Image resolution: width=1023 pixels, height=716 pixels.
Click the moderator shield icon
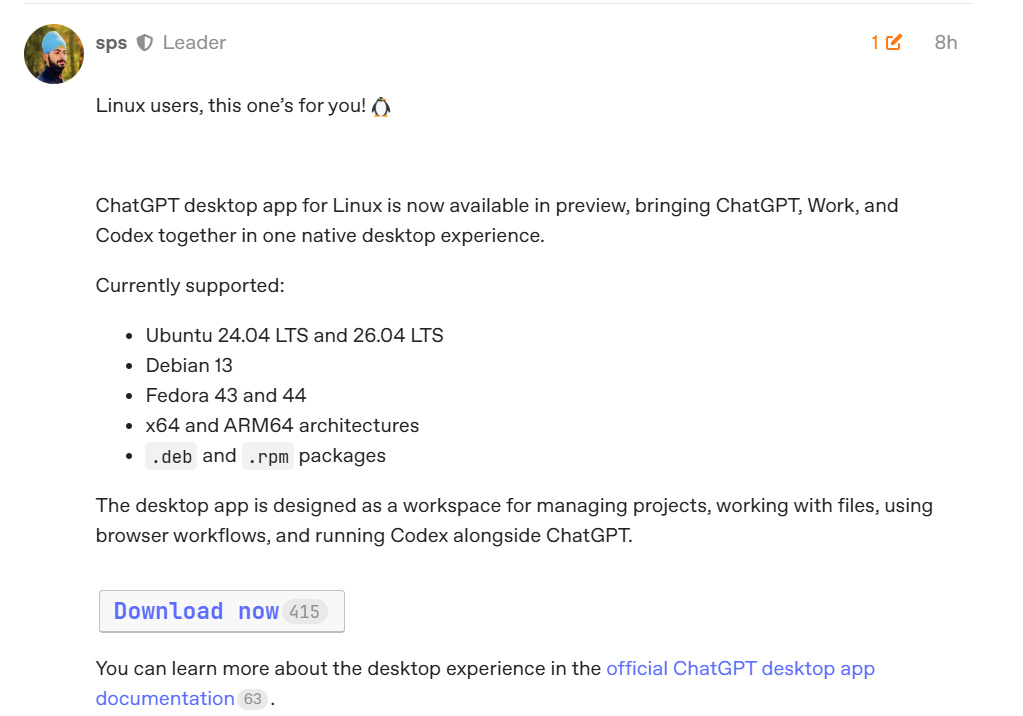click(x=145, y=42)
